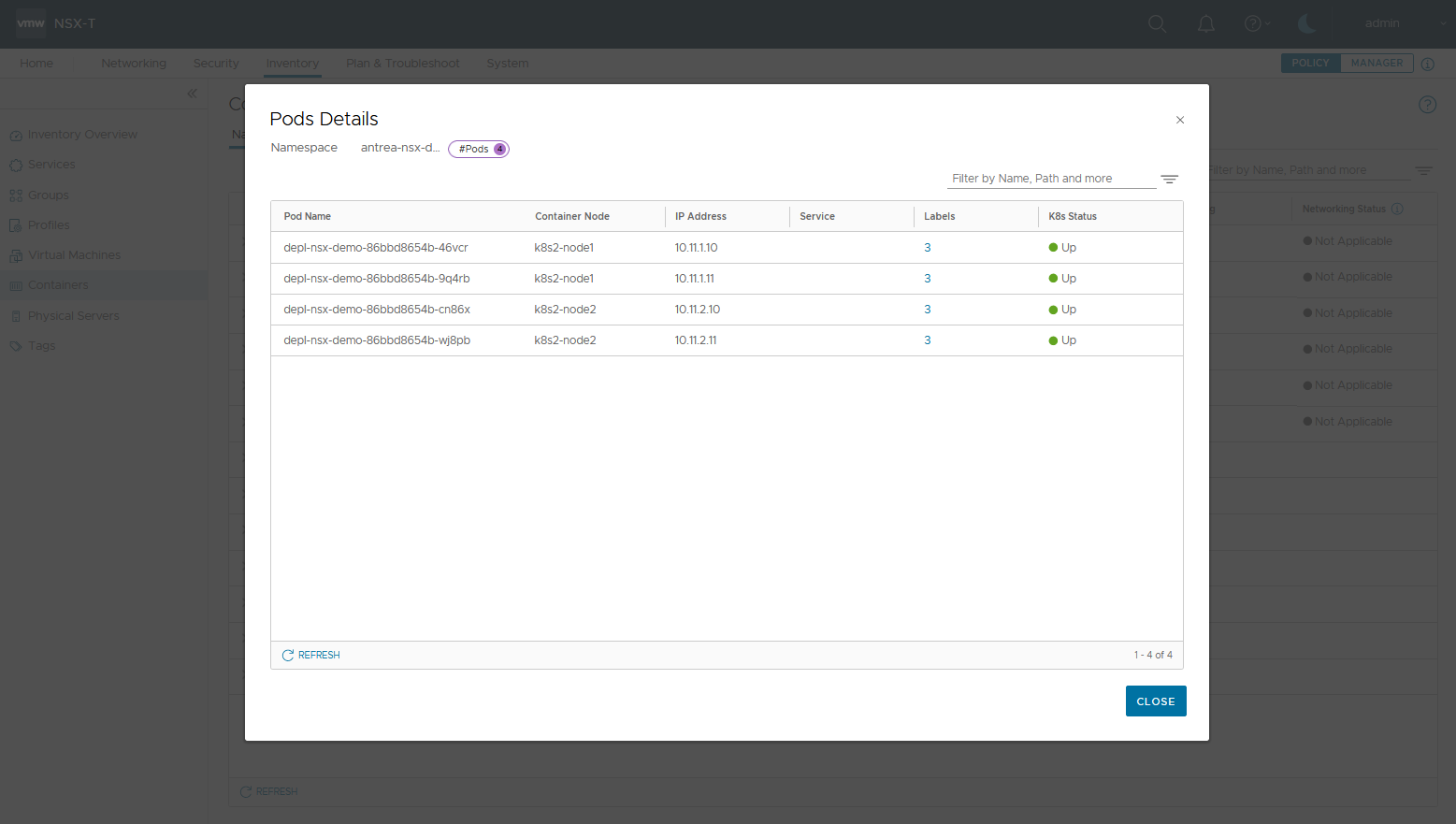
Task: Click the #Pods 4 badge
Action: click(x=479, y=149)
